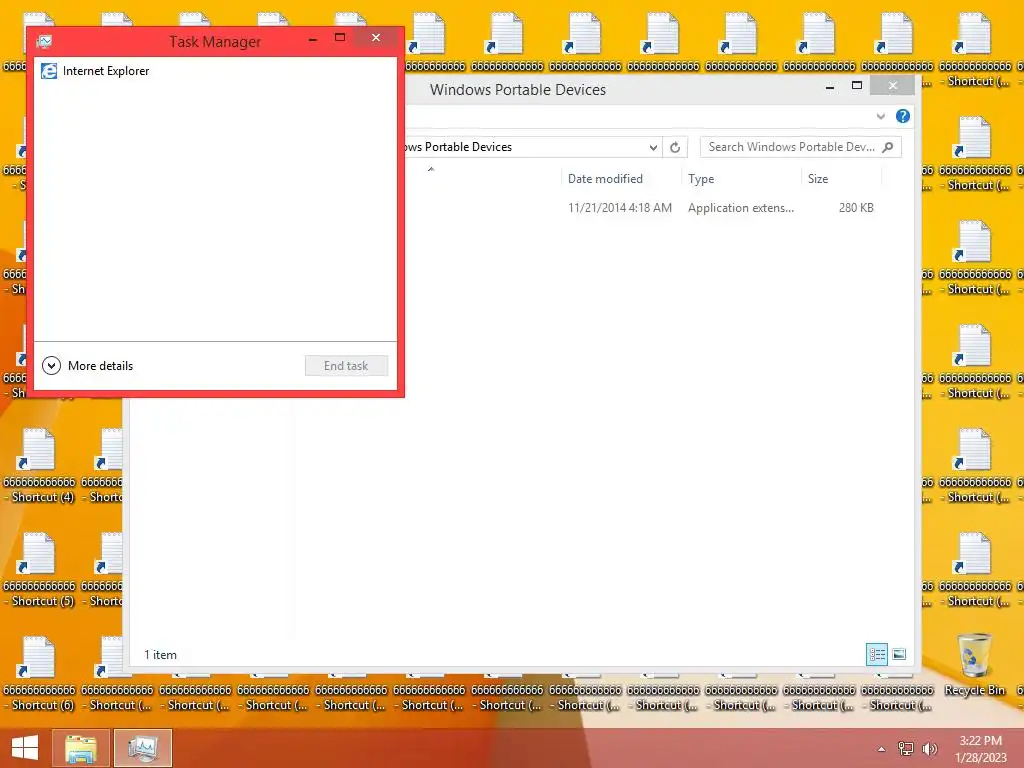Click the search magnifier icon in Explorer
Viewport: 1024px width, 768px height.
tap(888, 147)
